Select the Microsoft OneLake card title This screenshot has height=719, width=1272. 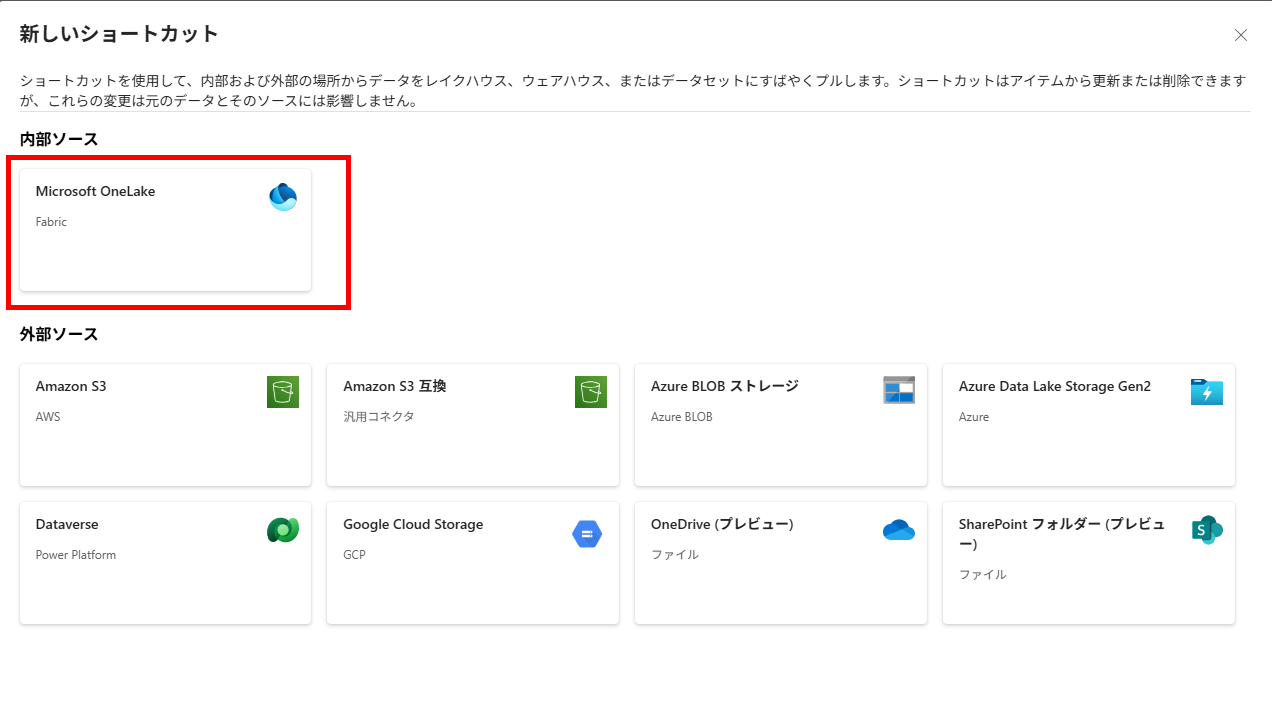[x=95, y=191]
